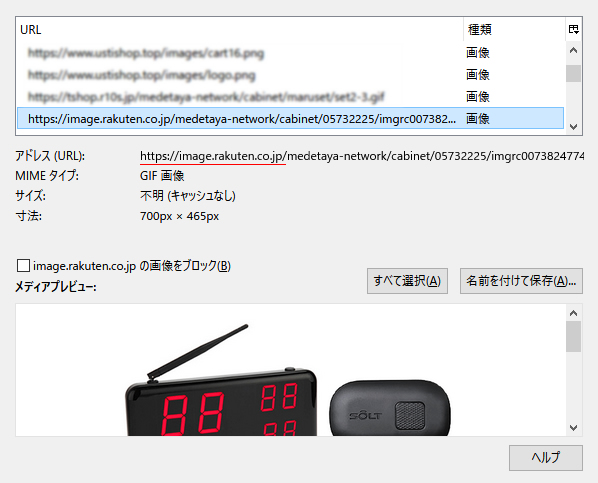Sort by the 種類 column header
The image size is (598, 483).
pyautogui.click(x=514, y=29)
